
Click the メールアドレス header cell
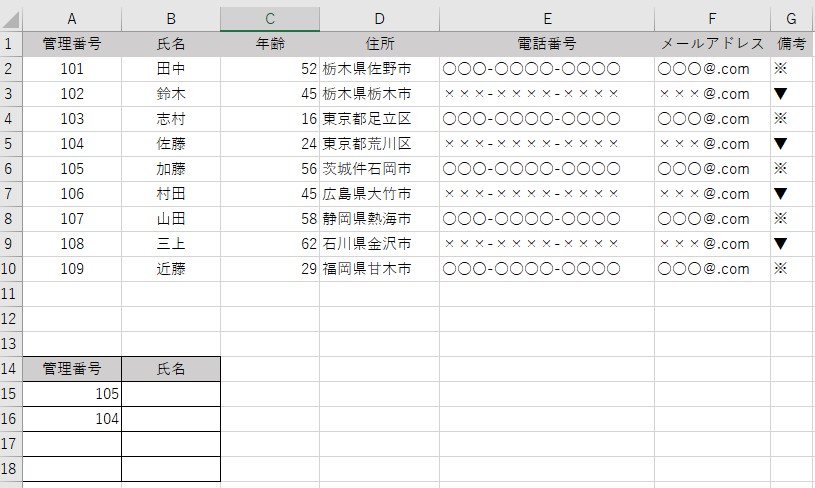click(713, 44)
